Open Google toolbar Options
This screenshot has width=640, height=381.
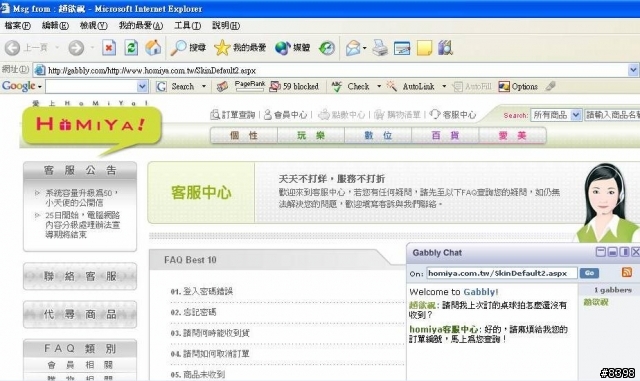[518, 86]
